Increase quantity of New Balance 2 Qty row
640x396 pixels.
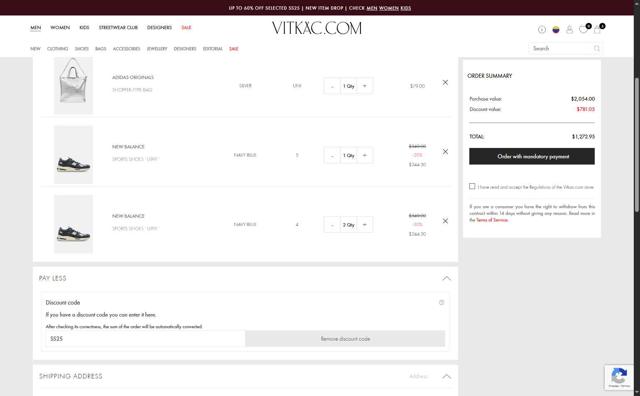[365, 225]
